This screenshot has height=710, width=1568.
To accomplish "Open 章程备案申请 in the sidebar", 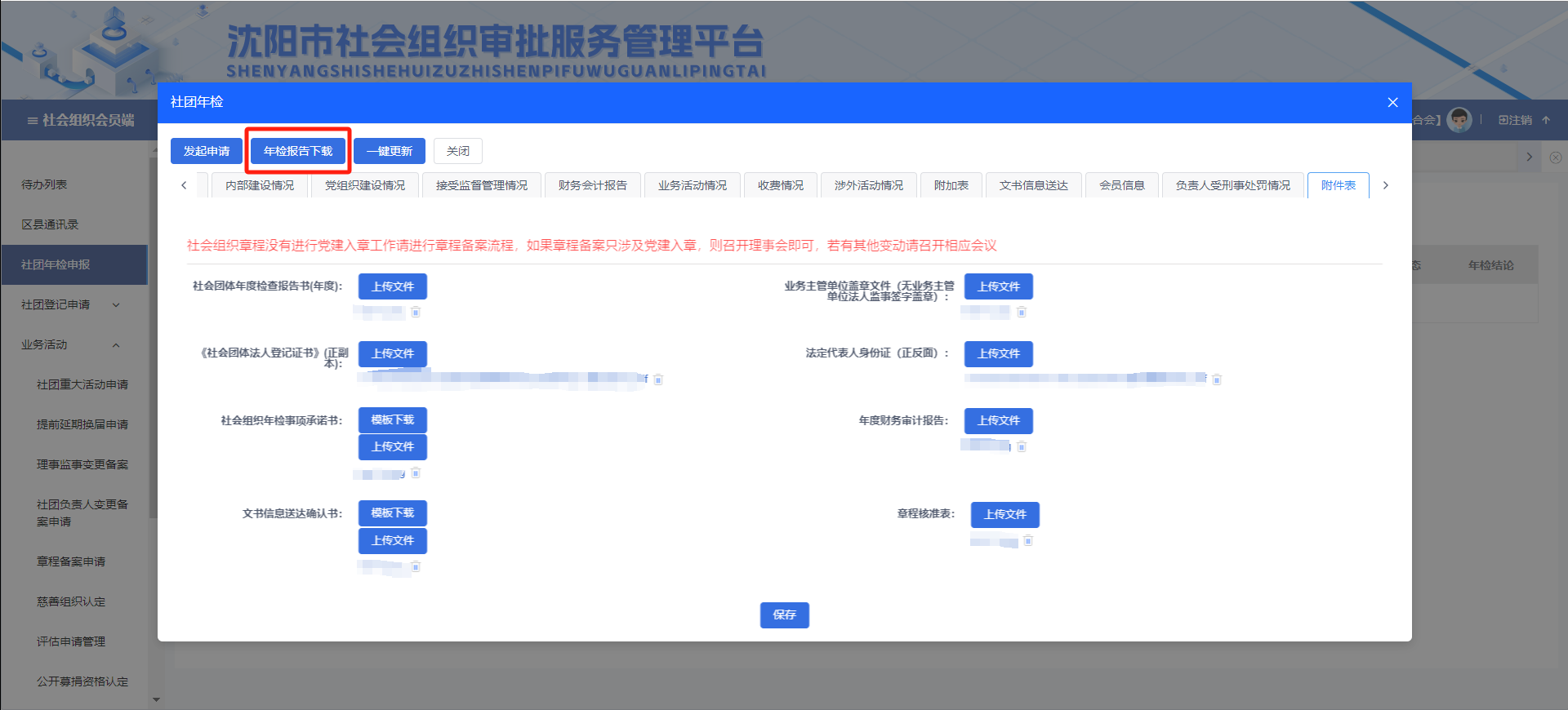I will 71,561.
